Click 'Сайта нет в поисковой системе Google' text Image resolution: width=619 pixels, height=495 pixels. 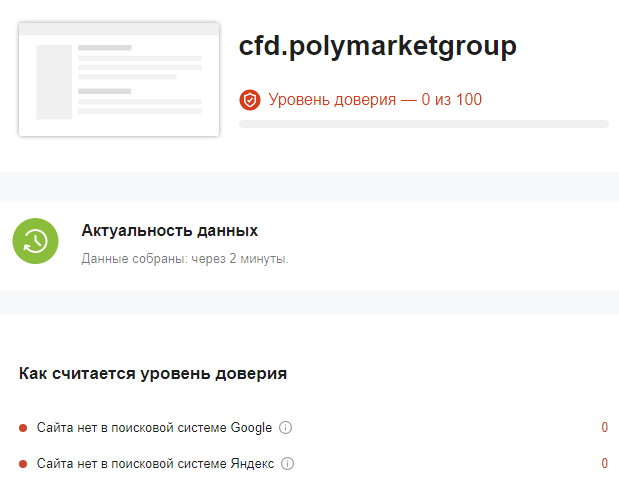pyautogui.click(x=154, y=428)
